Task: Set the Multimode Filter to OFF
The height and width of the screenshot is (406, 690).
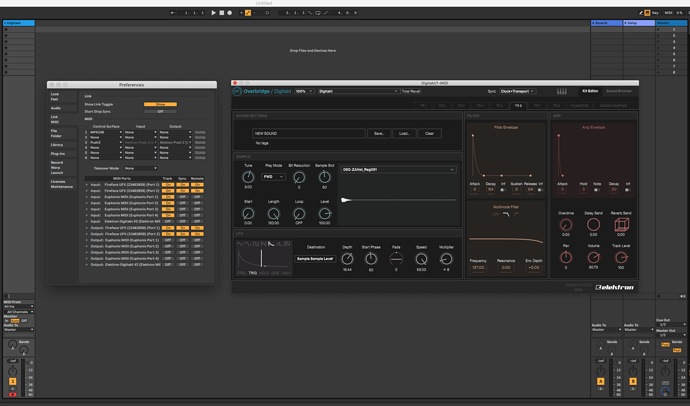Action: click(495, 214)
